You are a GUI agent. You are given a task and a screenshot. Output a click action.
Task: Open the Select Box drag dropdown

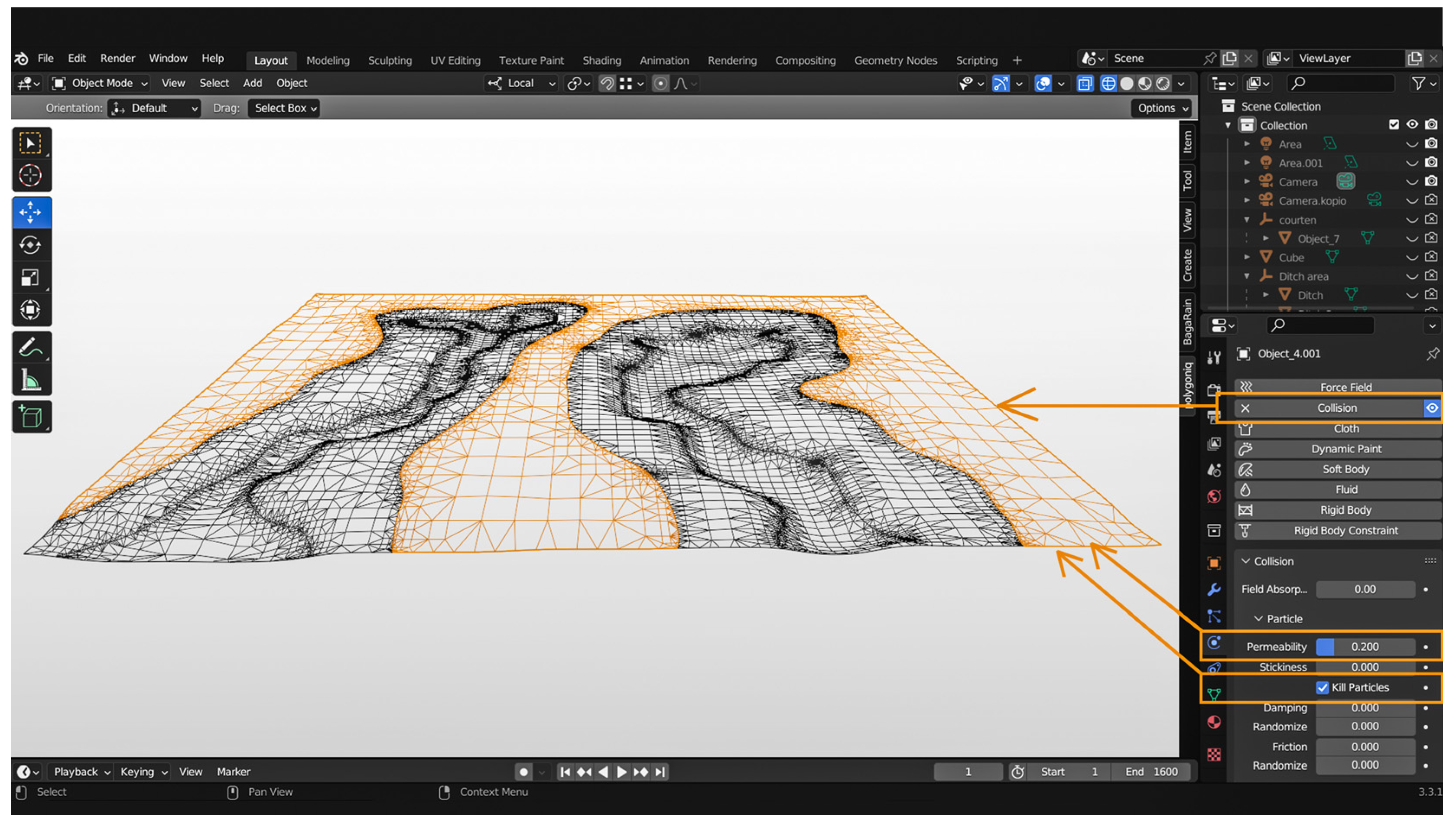(x=284, y=108)
